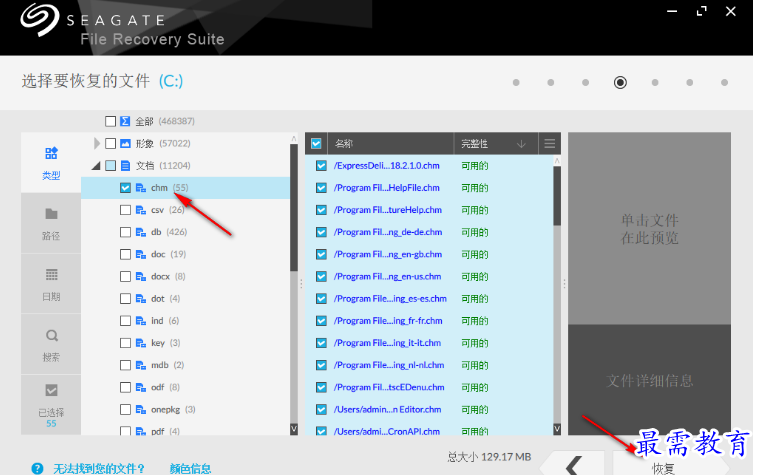Toggle the select-all checkbox in file list header
The image size is (758, 475).
(x=316, y=144)
